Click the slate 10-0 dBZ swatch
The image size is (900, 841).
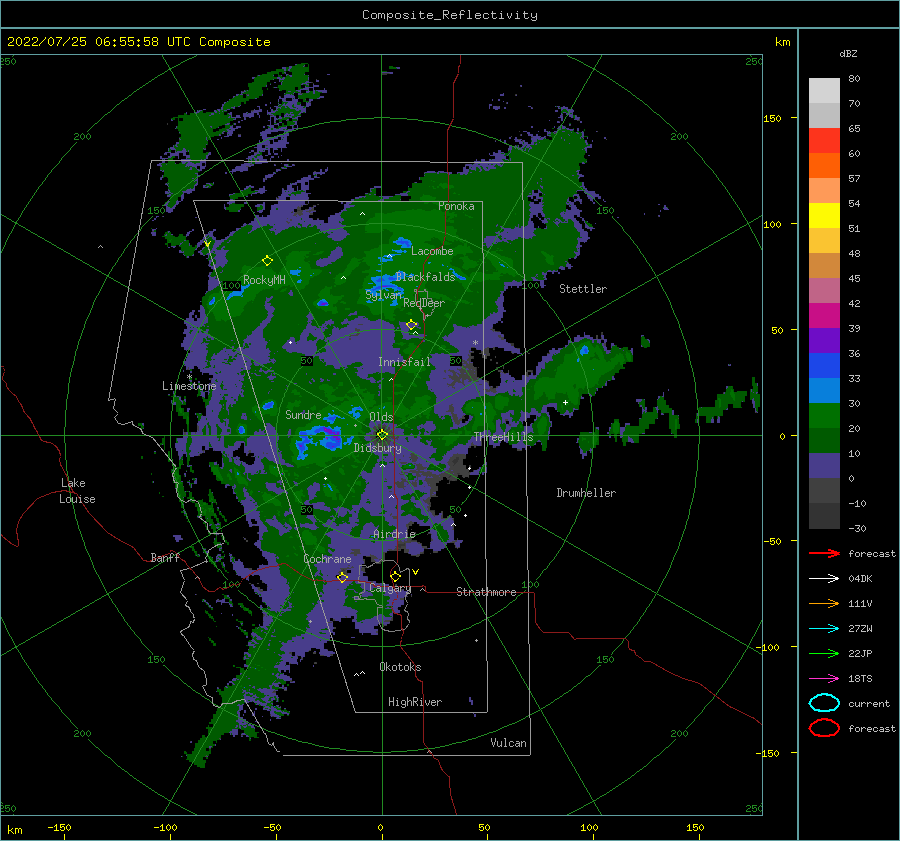(x=824, y=465)
